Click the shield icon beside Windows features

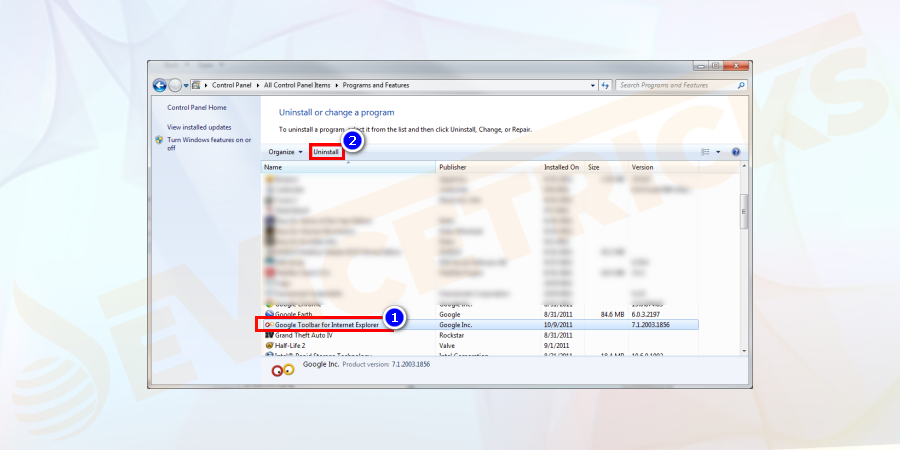pyautogui.click(x=160, y=139)
